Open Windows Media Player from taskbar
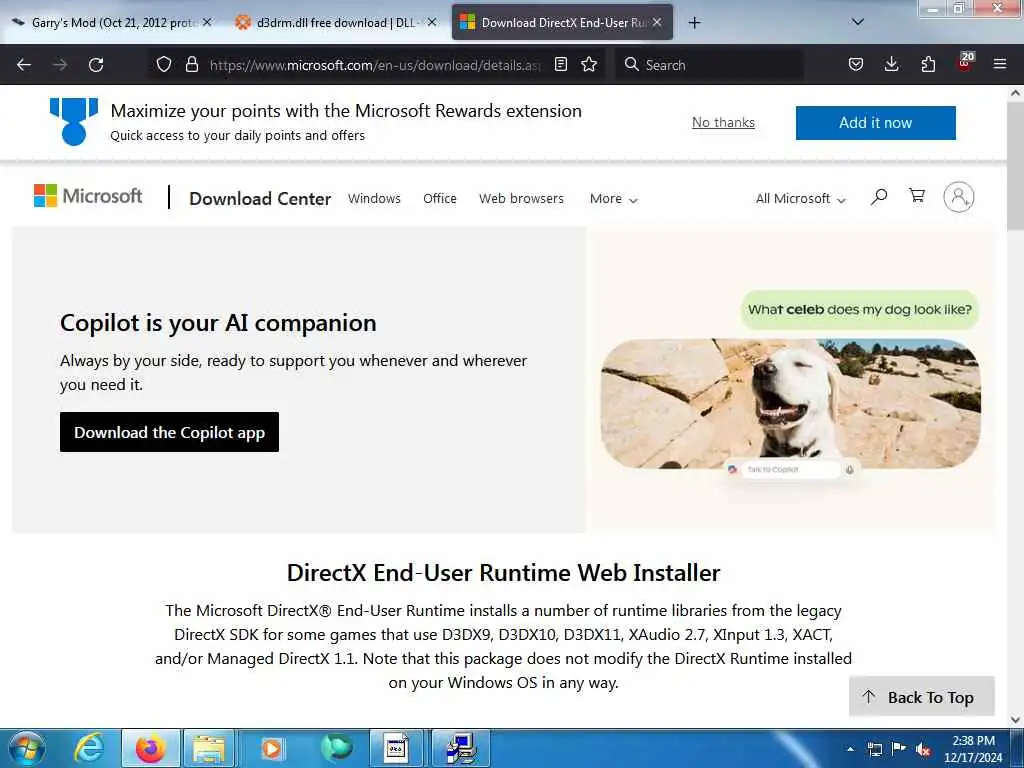The image size is (1024, 768). coord(272,748)
